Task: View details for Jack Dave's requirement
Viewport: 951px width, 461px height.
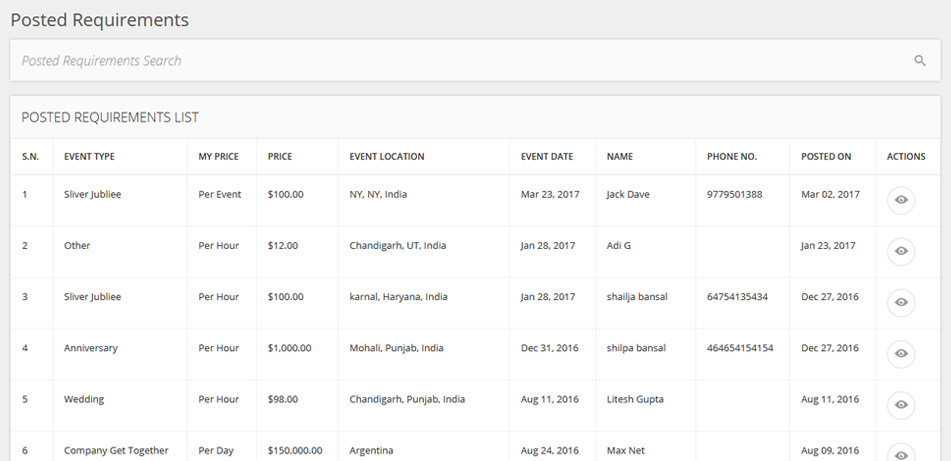Action: pos(901,200)
